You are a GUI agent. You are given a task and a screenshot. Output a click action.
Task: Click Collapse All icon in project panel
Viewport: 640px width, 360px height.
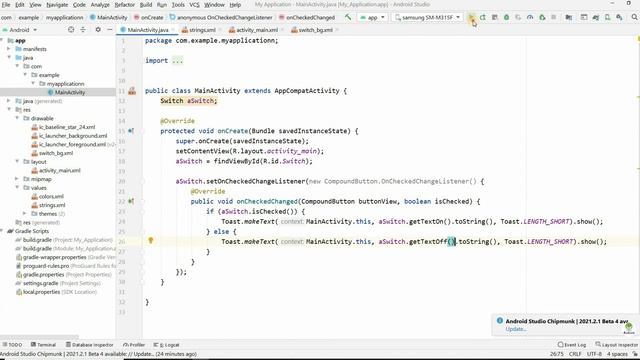83,29
